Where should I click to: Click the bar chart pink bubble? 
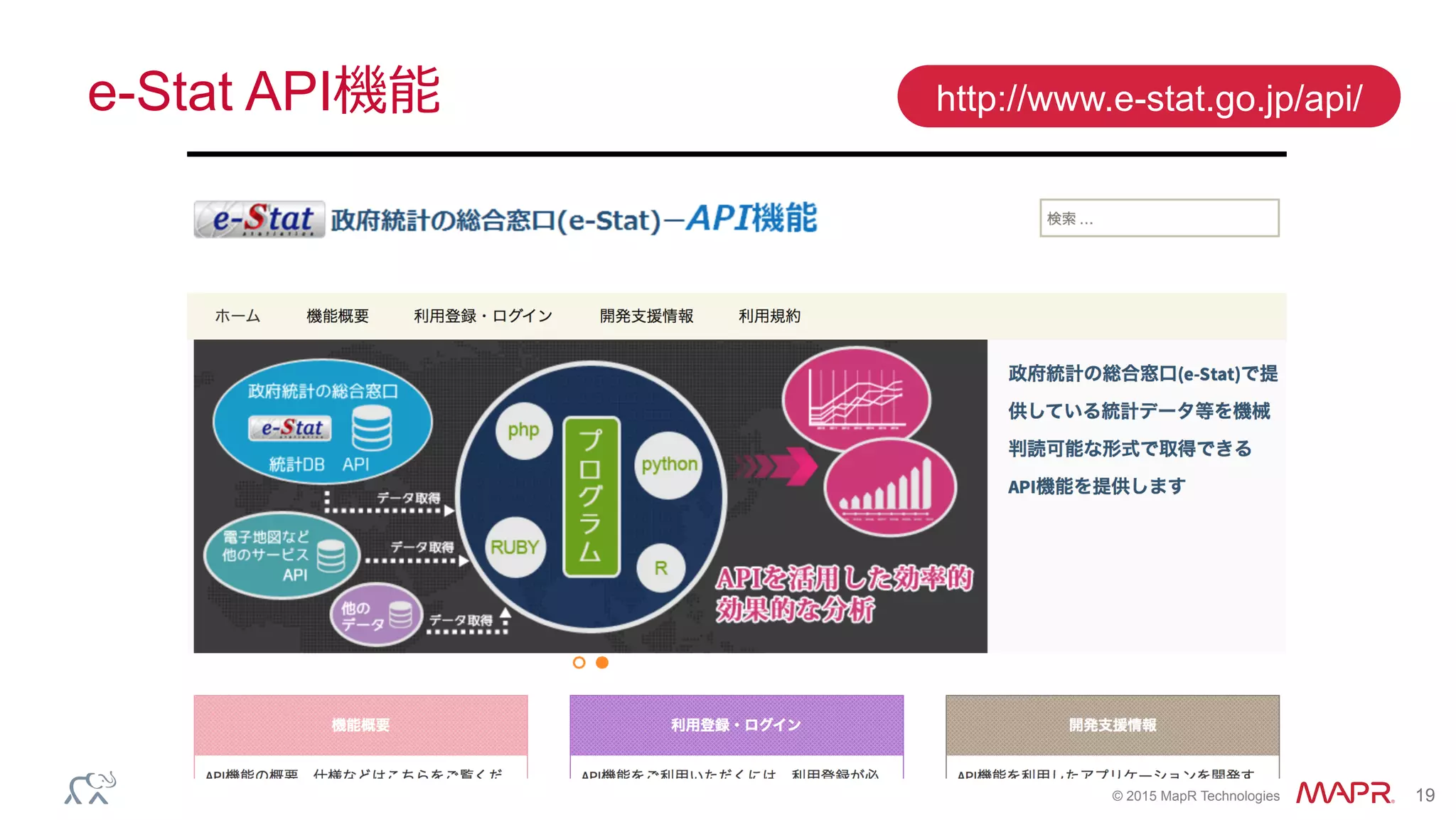coord(890,488)
